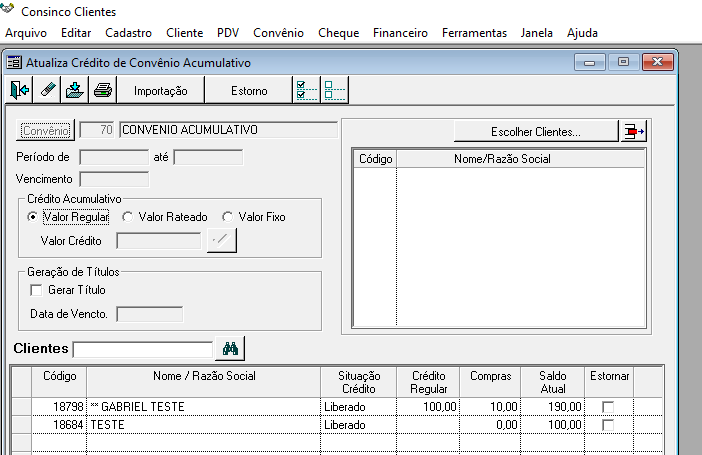The width and height of the screenshot is (702, 455).
Task: Open the Editar menu
Action: click(x=76, y=33)
